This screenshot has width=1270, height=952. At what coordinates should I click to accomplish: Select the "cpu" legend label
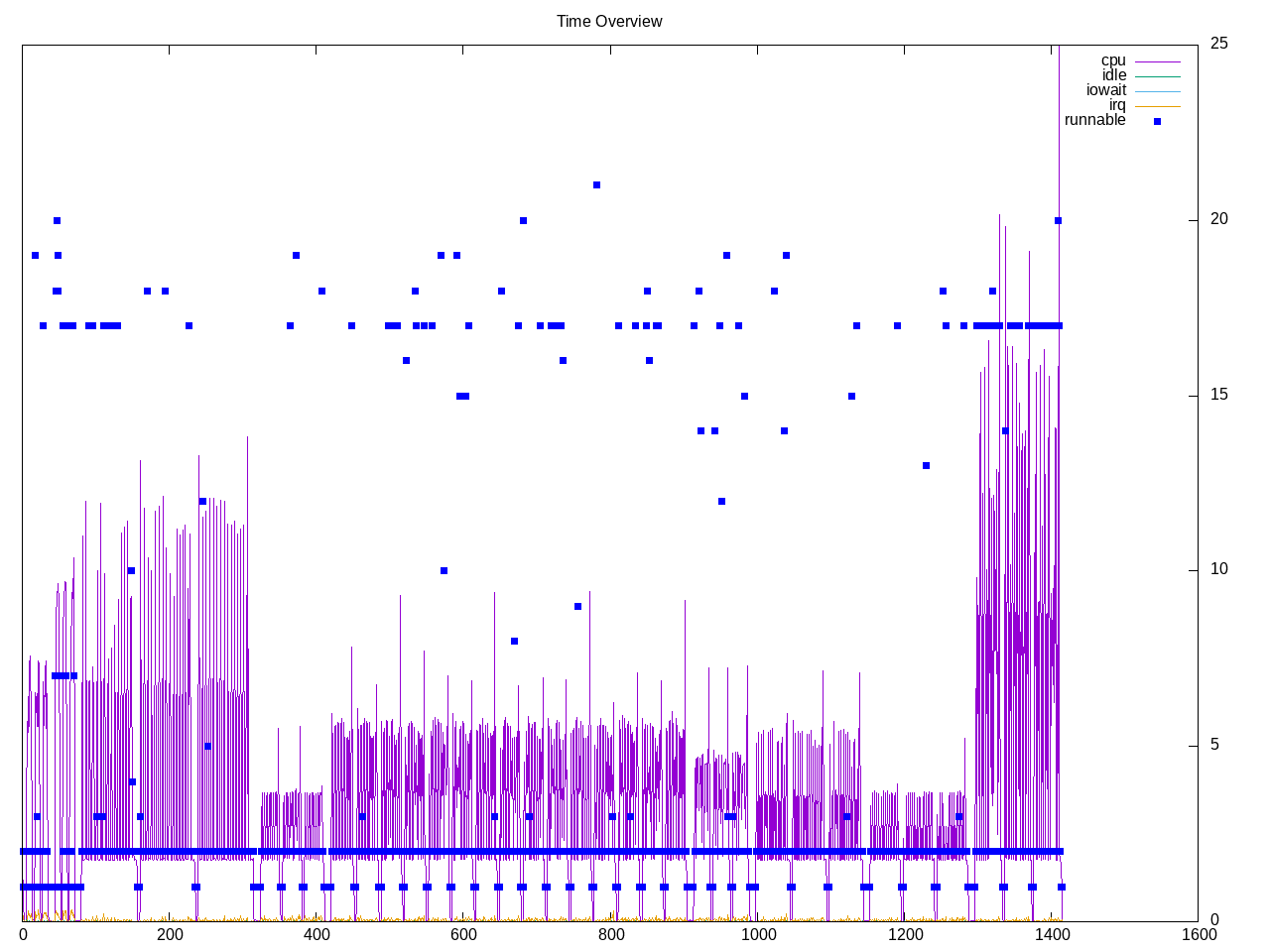(1113, 60)
